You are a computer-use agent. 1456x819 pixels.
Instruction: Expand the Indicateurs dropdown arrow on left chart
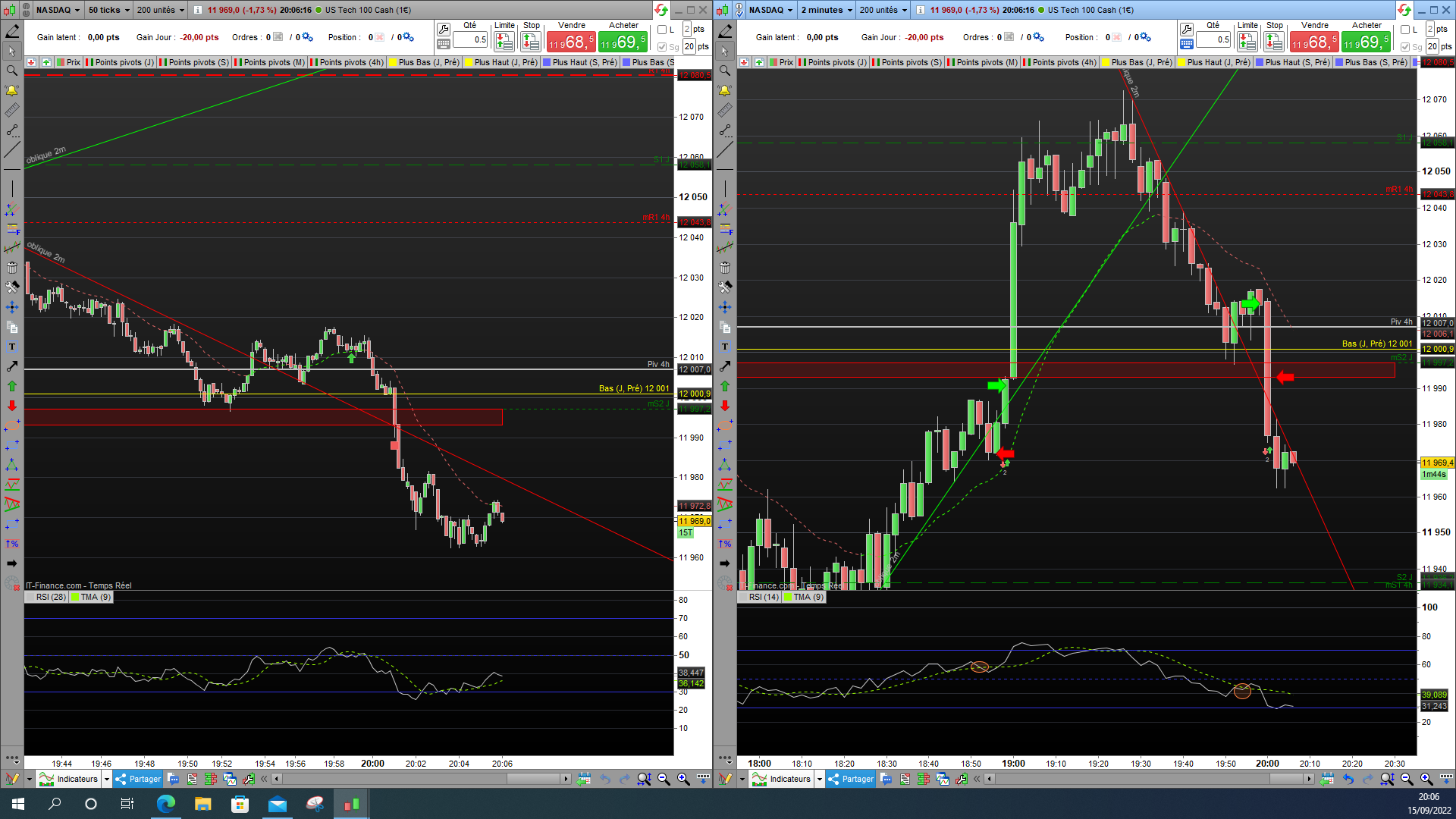(107, 779)
